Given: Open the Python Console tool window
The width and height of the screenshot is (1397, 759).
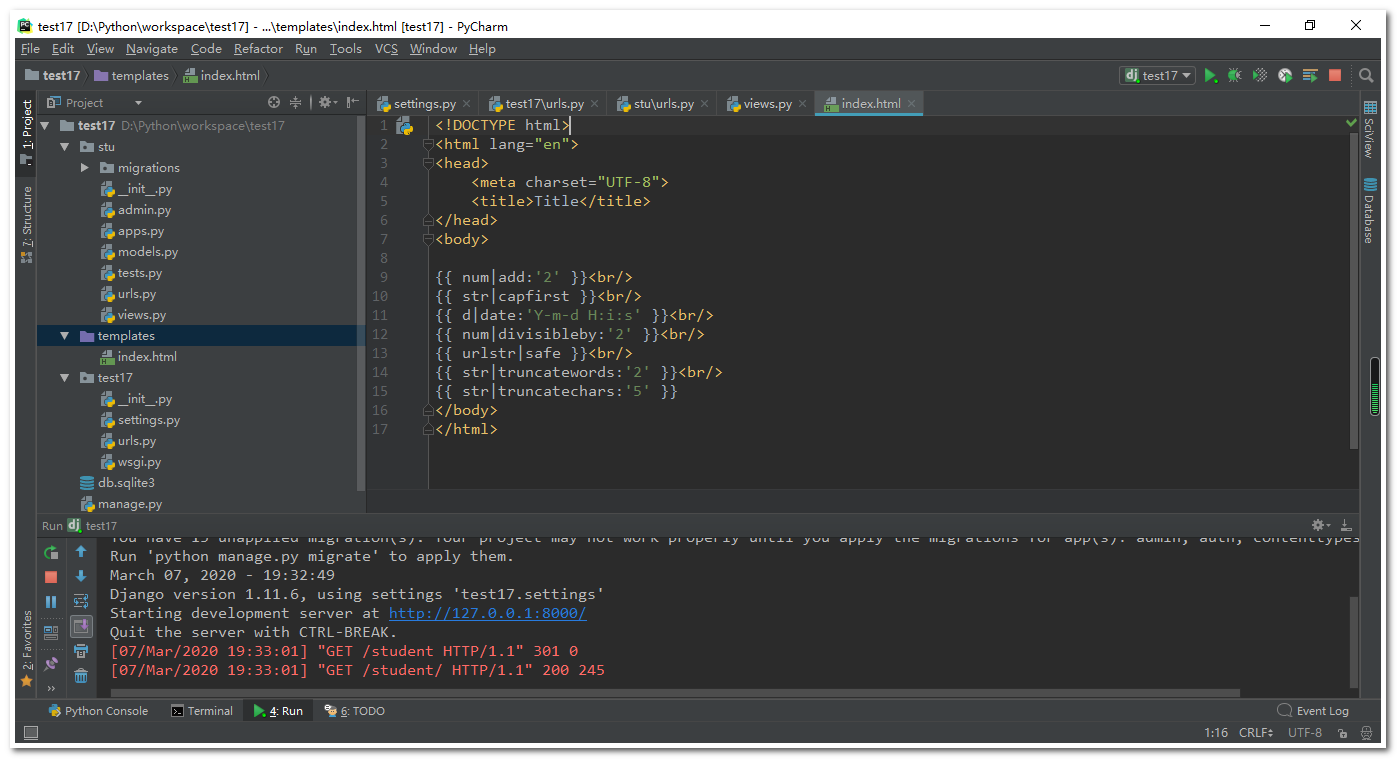Looking at the screenshot, I should click(98, 711).
